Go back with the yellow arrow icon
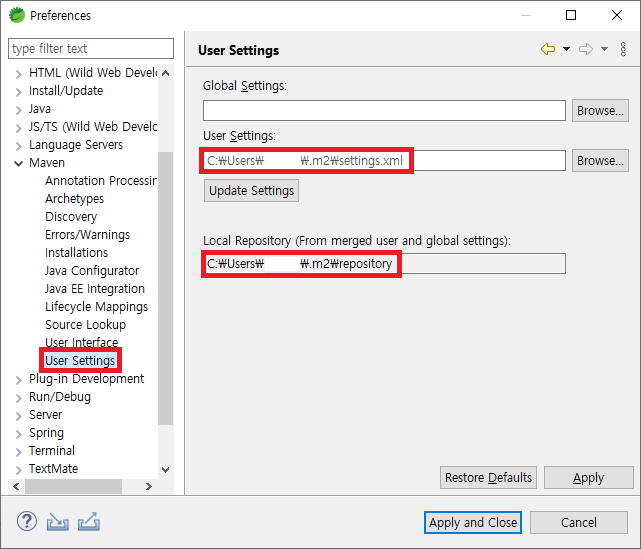Image resolution: width=641 pixels, height=549 pixels. [x=548, y=49]
